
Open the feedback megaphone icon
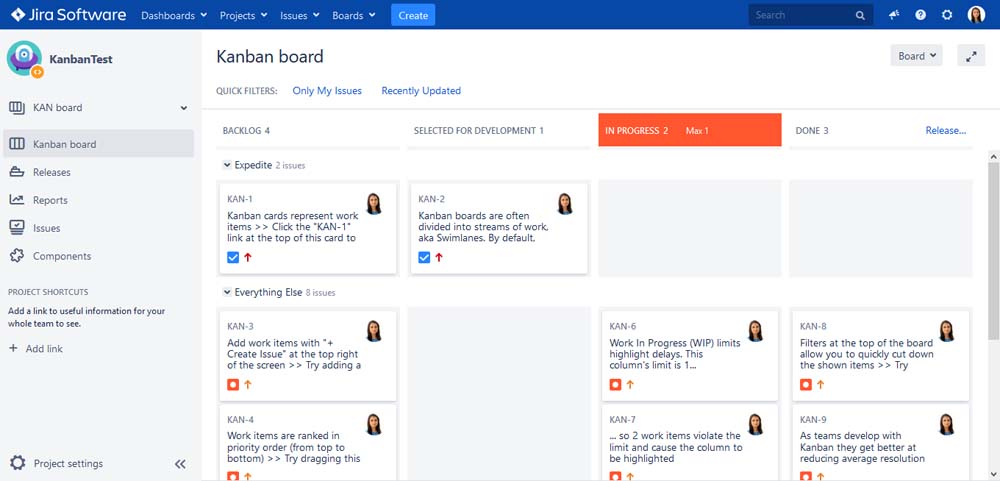pyautogui.click(x=894, y=15)
